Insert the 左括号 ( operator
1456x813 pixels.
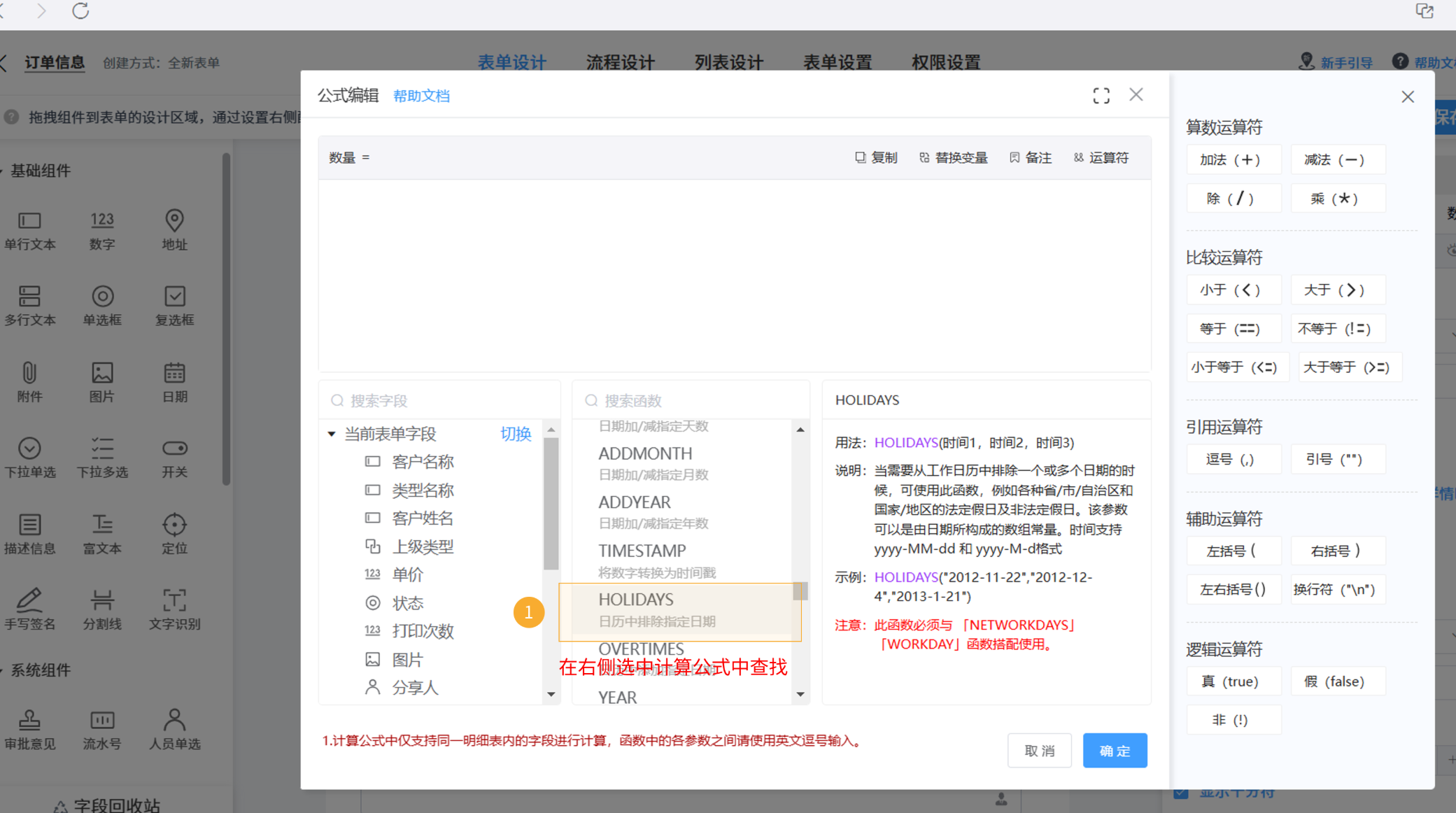click(x=1234, y=551)
